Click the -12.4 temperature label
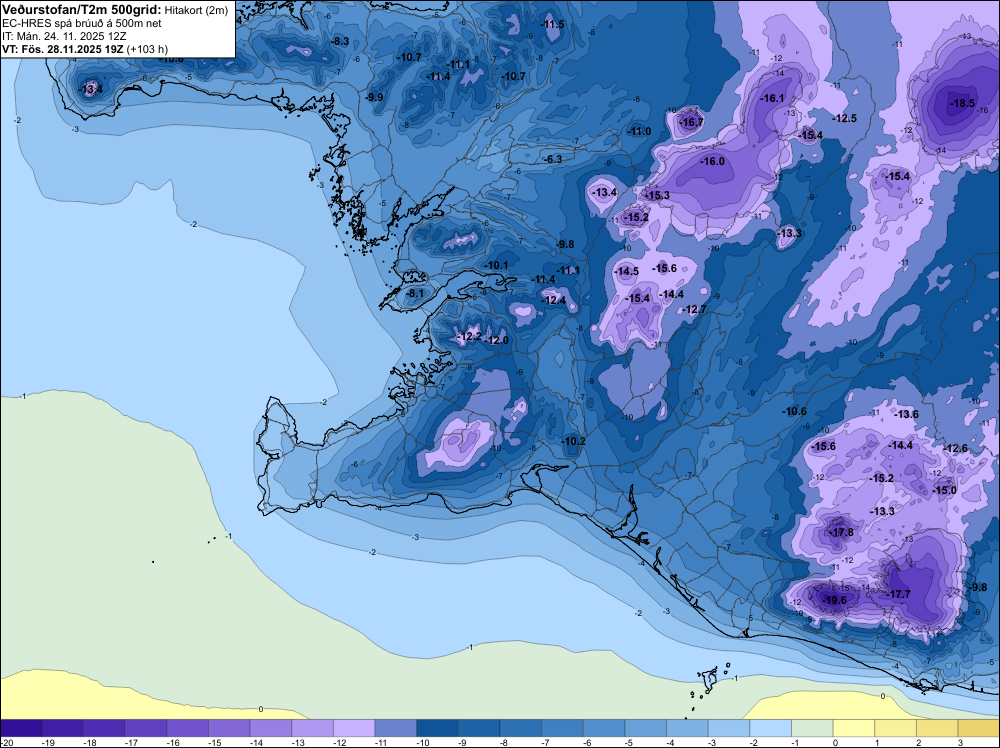The width and height of the screenshot is (1000, 748). [x=554, y=300]
